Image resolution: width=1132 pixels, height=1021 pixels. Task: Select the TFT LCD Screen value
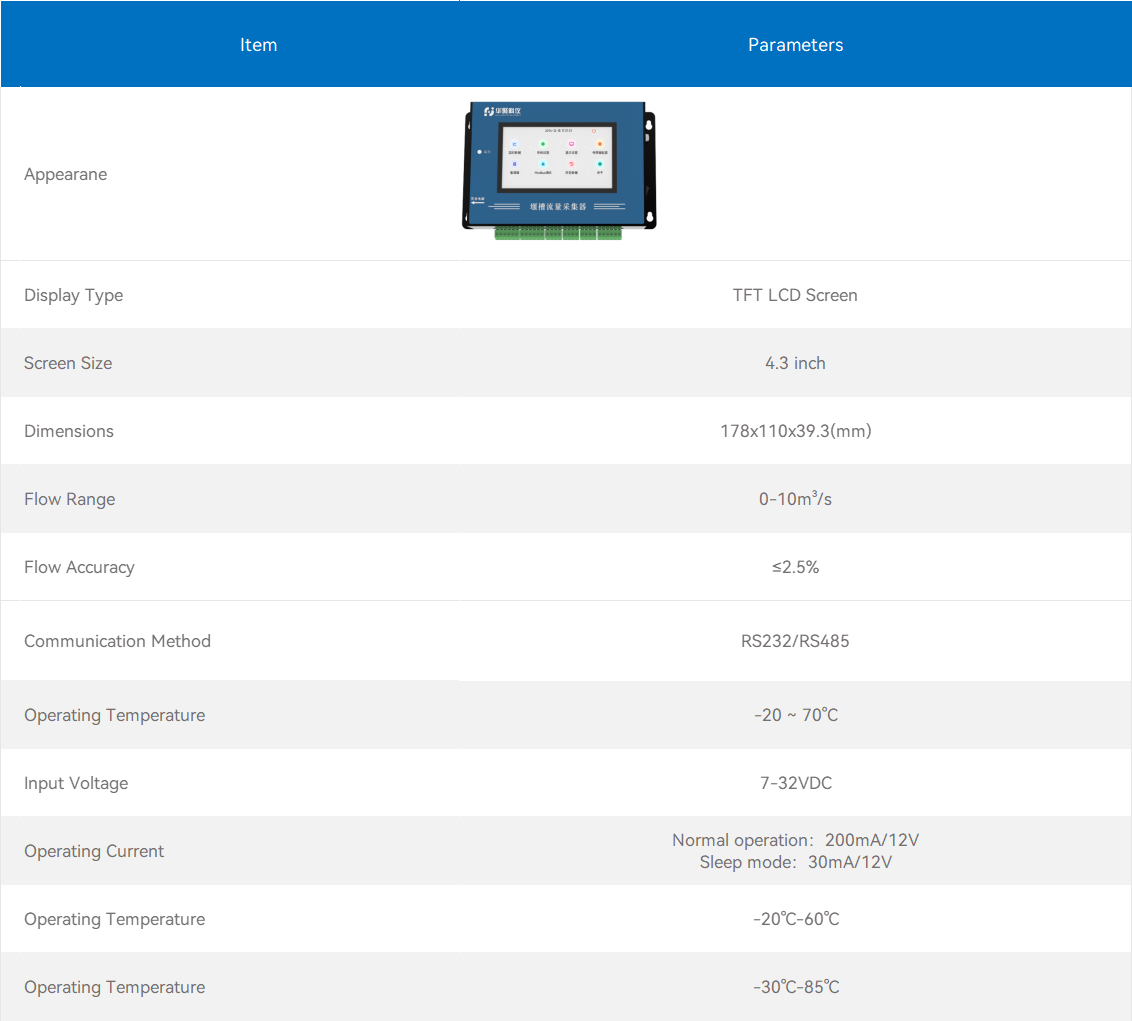click(x=795, y=295)
